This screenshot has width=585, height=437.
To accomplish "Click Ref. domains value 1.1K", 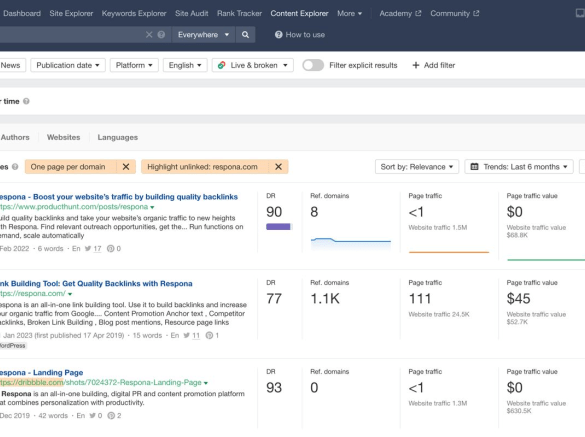I will pyautogui.click(x=325, y=299).
